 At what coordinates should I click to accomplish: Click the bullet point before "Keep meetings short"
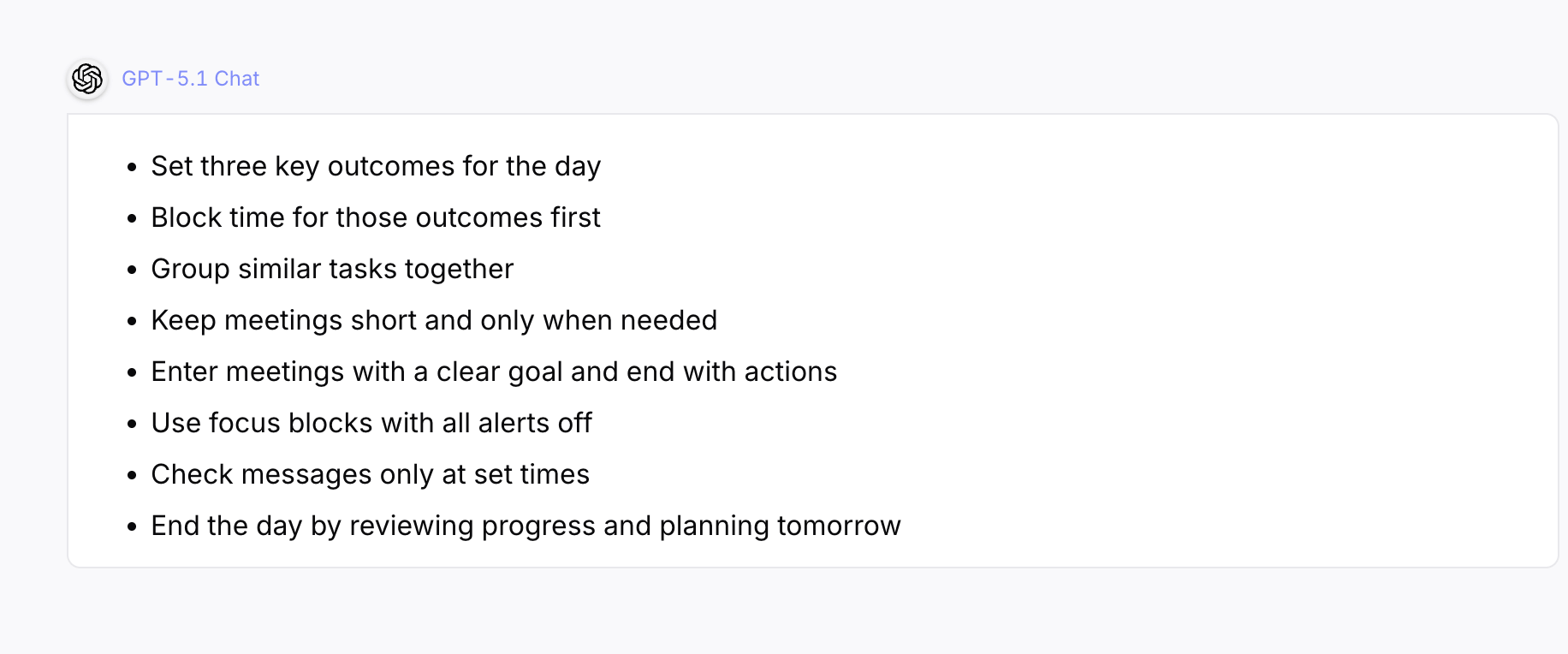pos(132,322)
